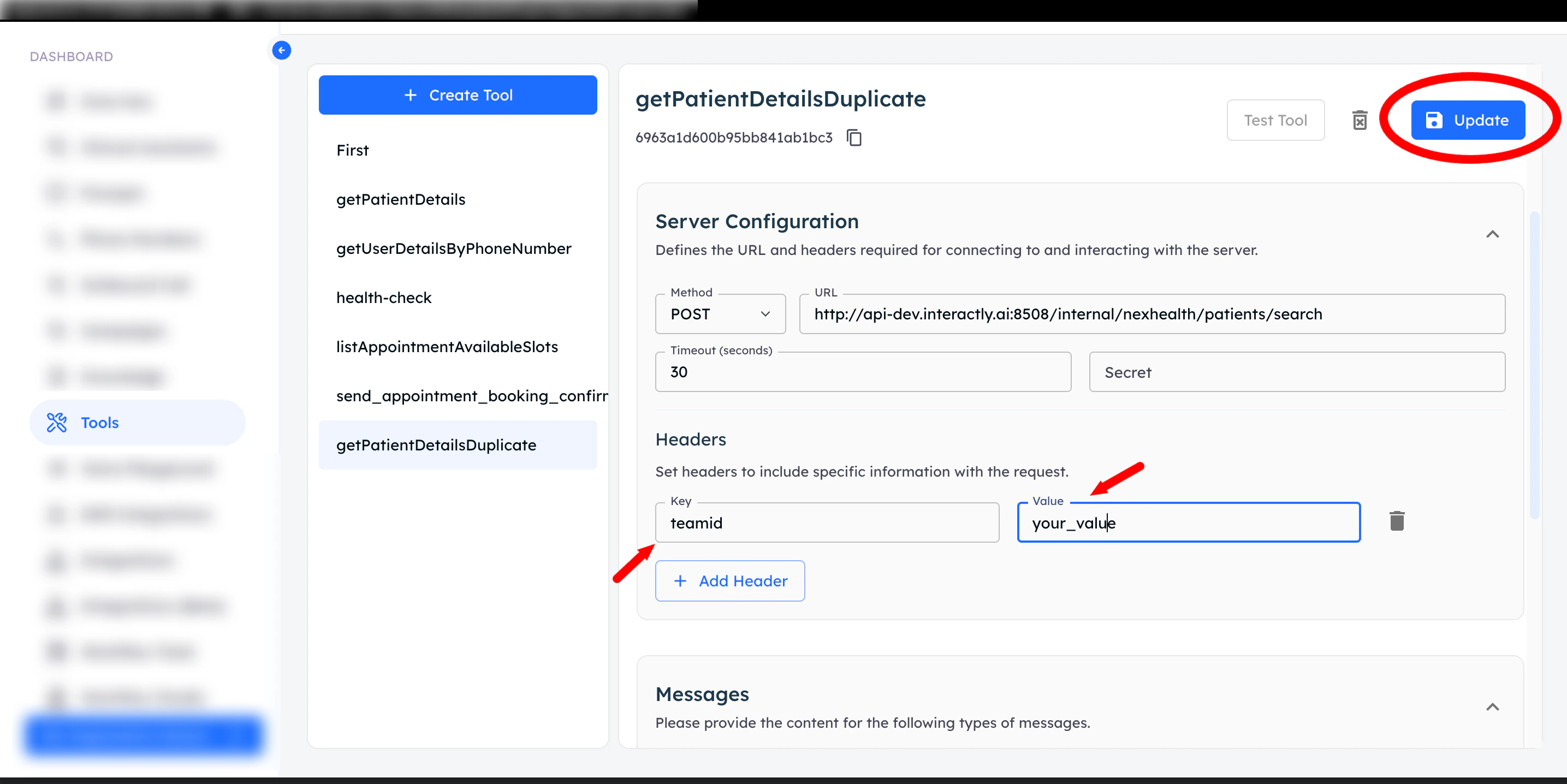Open the health-check tool entry
1567x784 pixels.
click(383, 298)
